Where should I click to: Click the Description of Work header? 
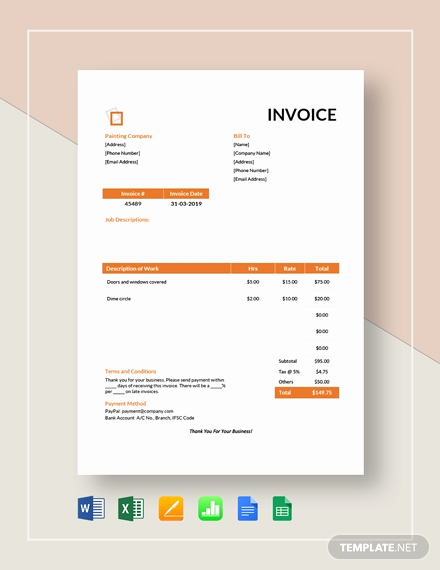pyautogui.click(x=166, y=268)
